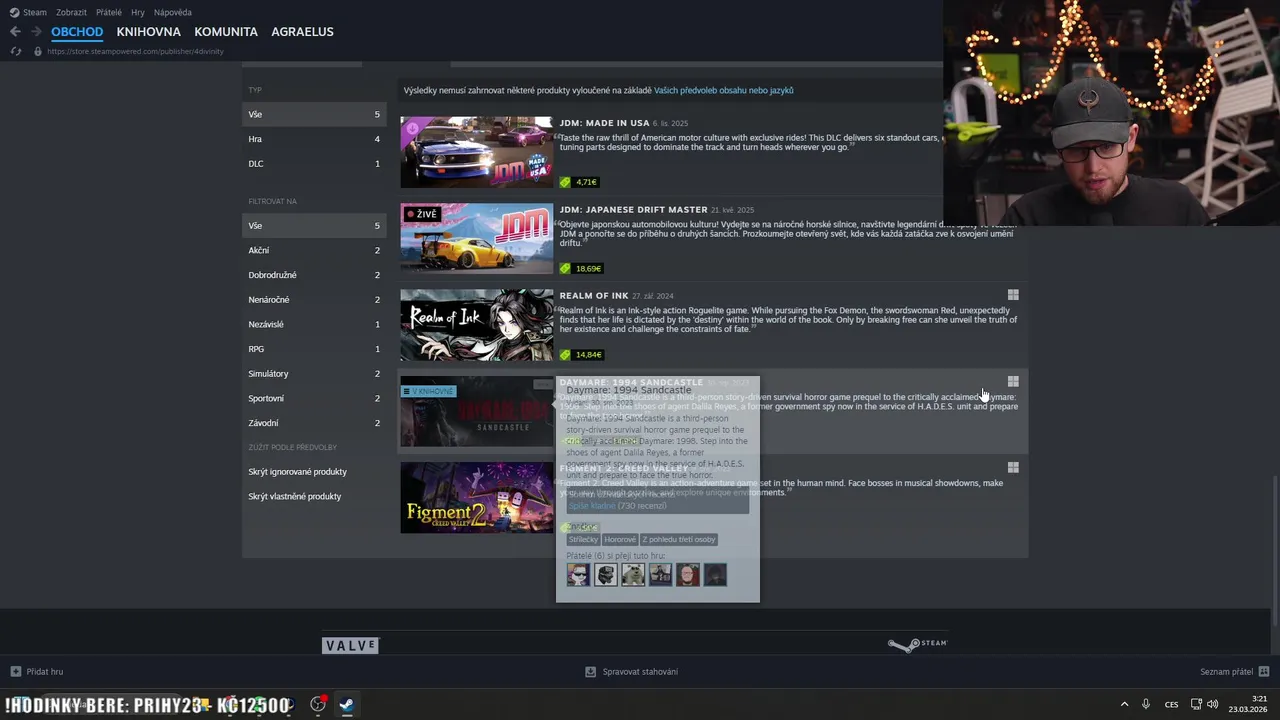Screen dimensions: 1280x720
Task: Click the Realm of Ink thumbnail
Action: [x=476, y=325]
